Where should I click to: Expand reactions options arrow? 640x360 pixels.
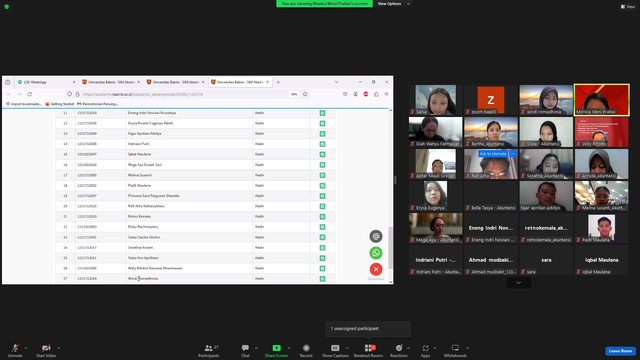(408, 348)
